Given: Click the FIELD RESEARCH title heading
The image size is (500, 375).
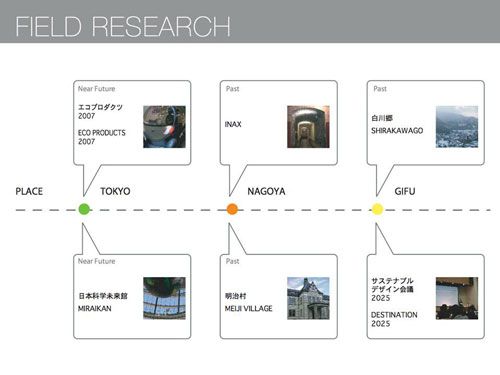Looking at the screenshot, I should 123,26.
